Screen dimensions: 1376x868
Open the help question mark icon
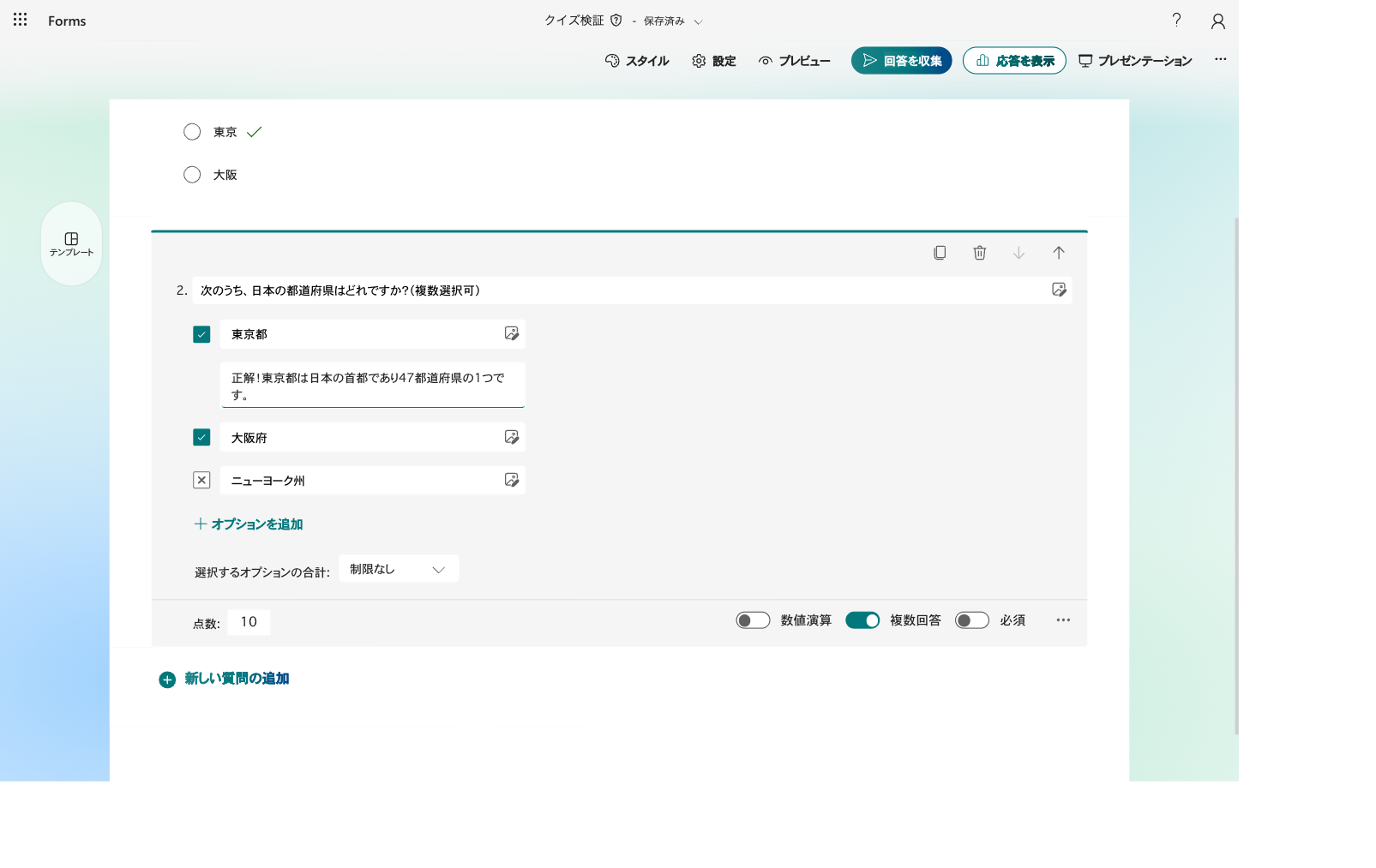(1177, 20)
